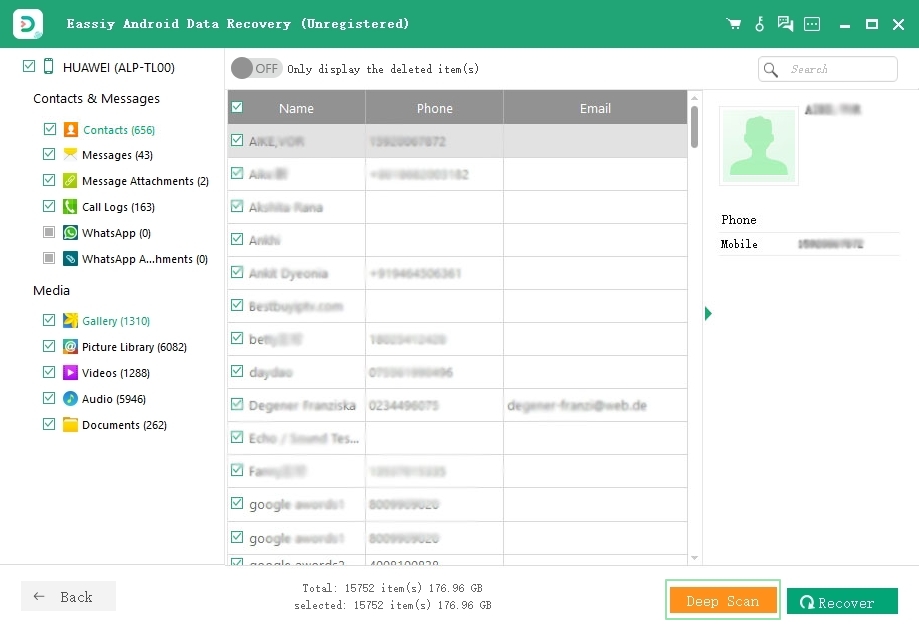Click the Contacts category icon
Screen dimensions: 919x627
tap(70, 130)
